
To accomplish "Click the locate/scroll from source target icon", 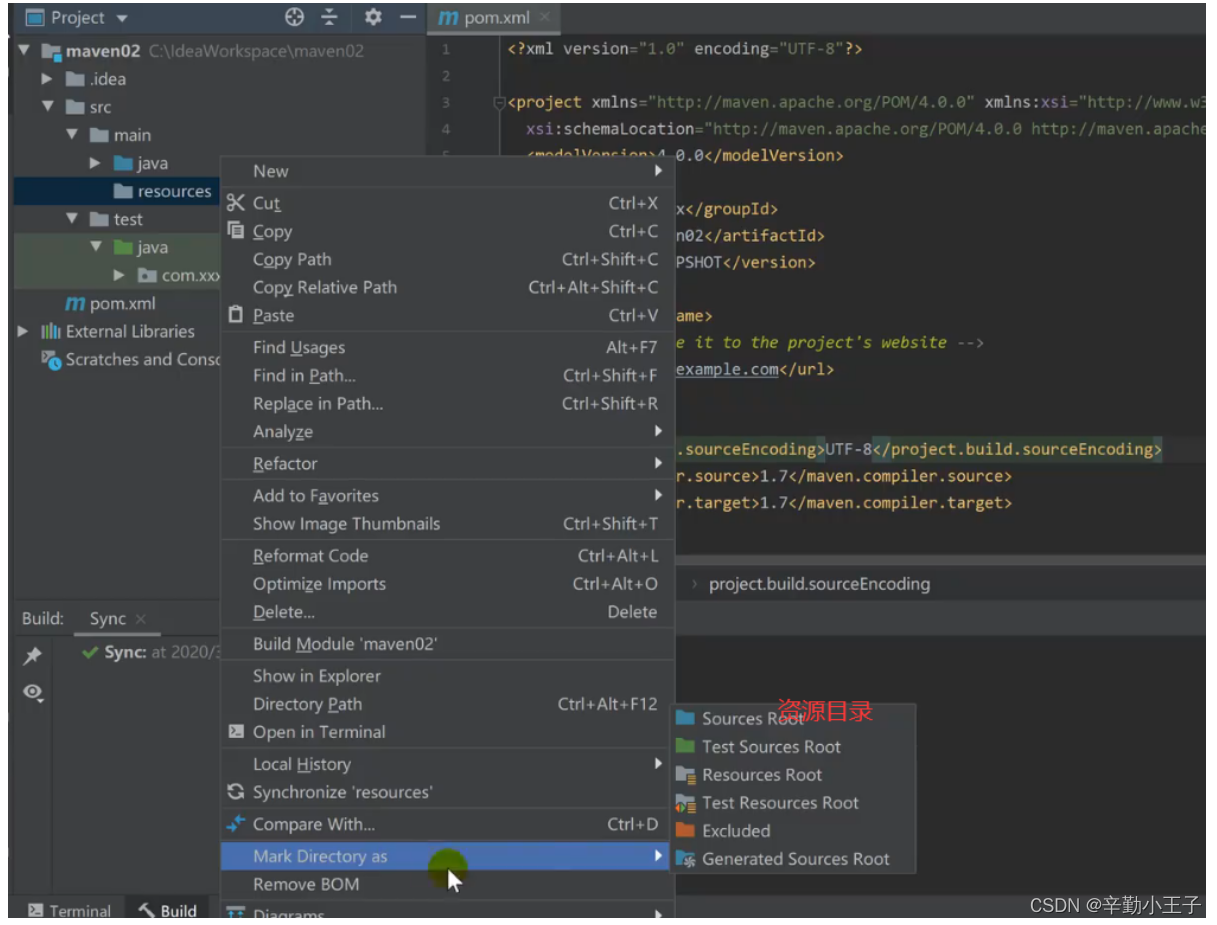I will (x=294, y=17).
